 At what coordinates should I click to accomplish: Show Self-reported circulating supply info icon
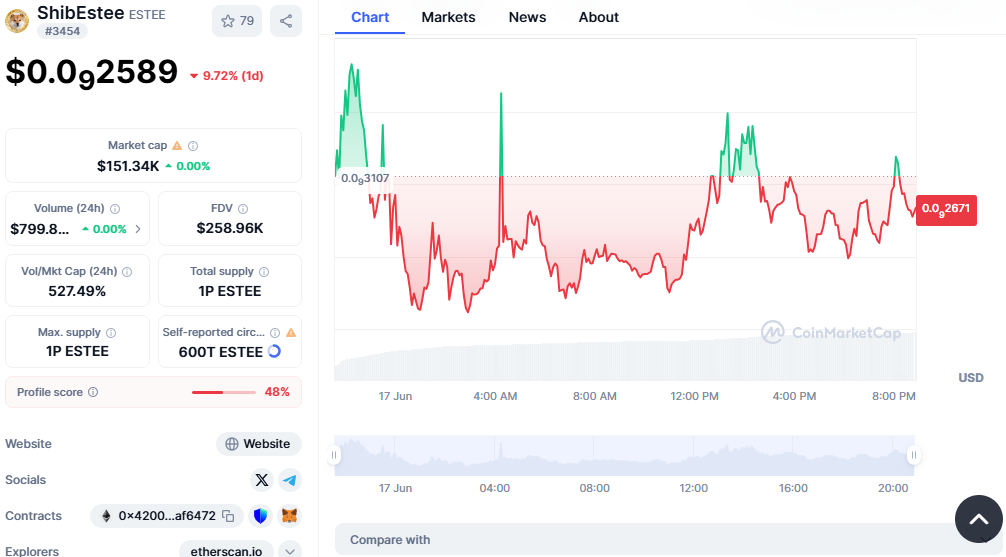pos(275,332)
